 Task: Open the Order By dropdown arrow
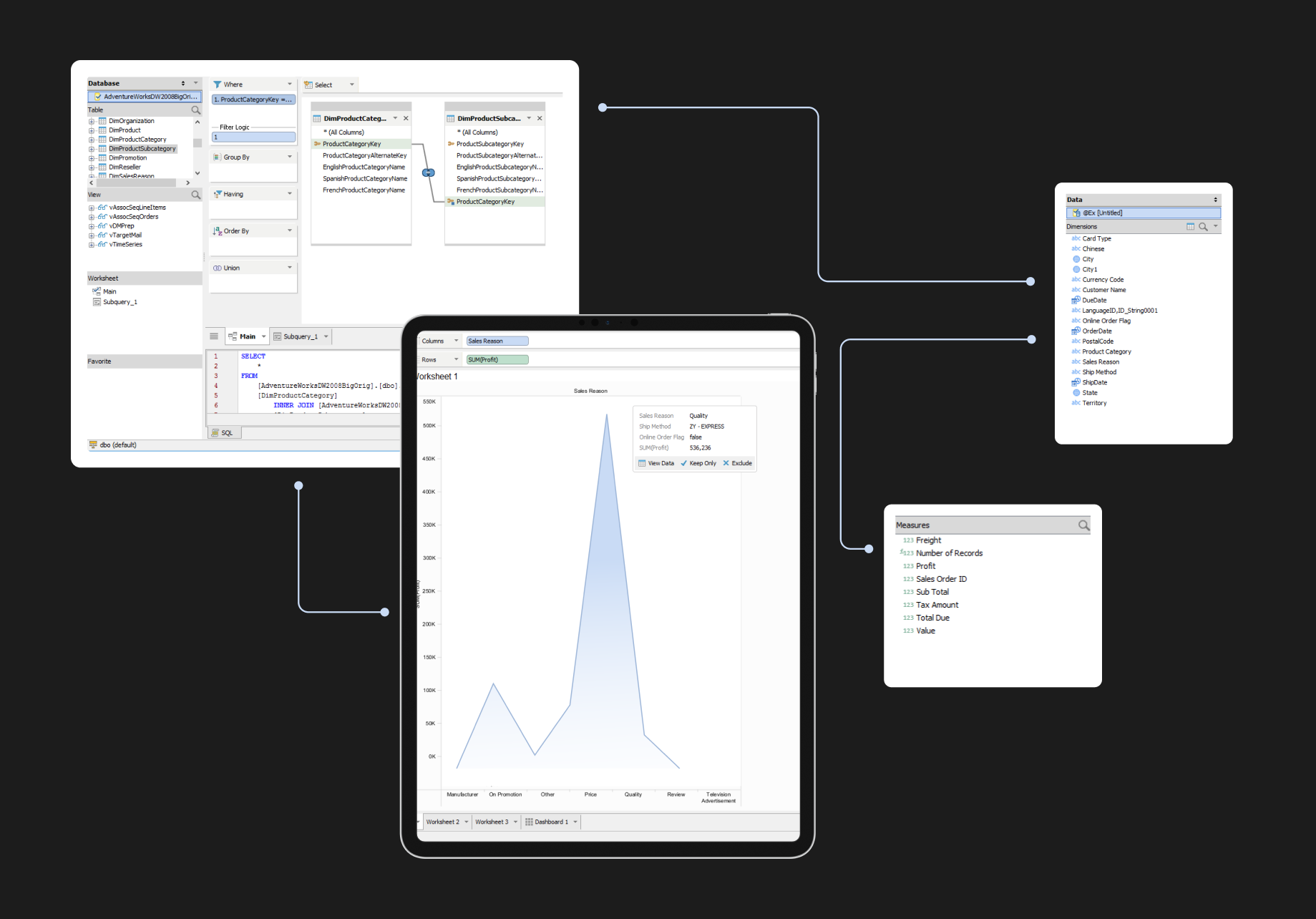pos(290,230)
